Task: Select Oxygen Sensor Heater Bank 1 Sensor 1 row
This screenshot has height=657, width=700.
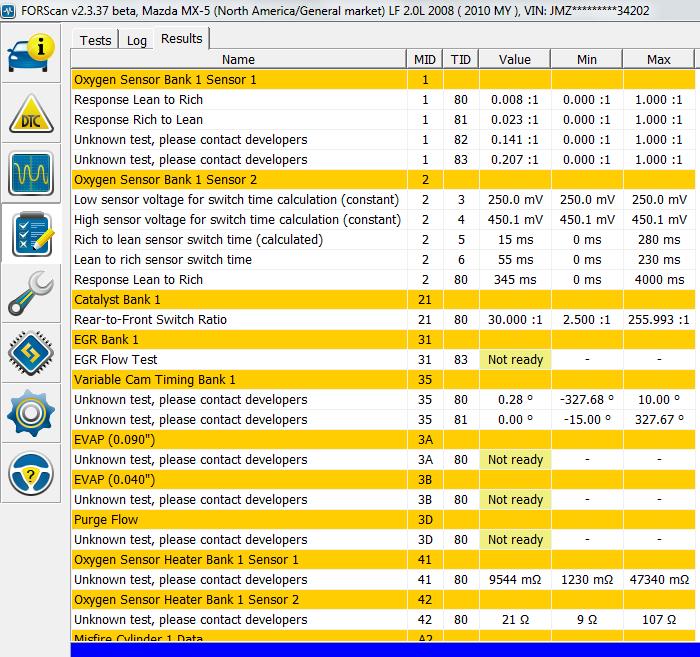Action: pos(383,560)
